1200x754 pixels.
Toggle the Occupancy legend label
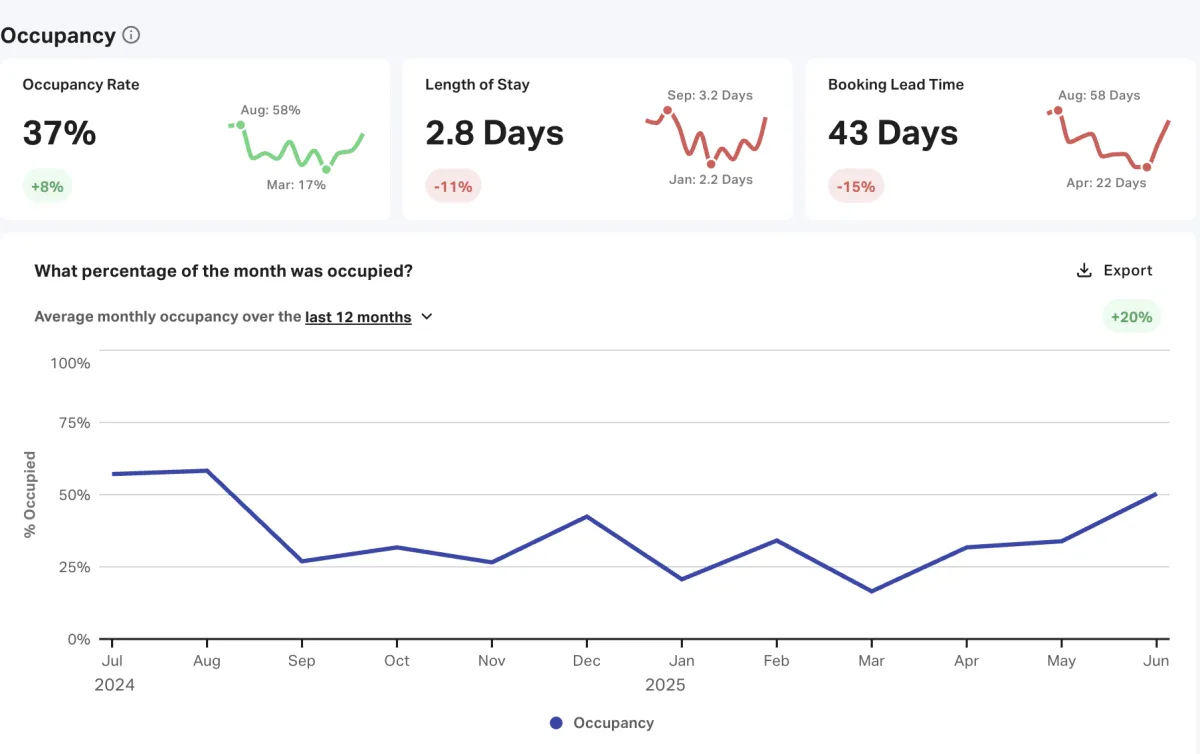tap(613, 723)
